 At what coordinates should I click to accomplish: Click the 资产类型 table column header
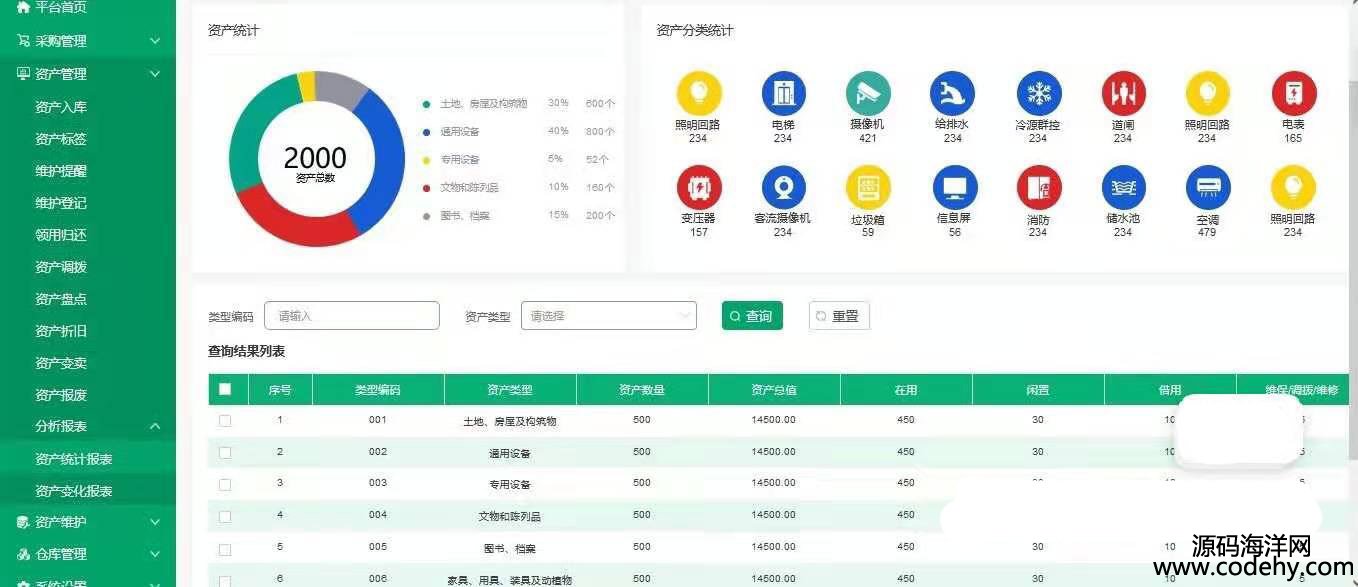(x=510, y=390)
